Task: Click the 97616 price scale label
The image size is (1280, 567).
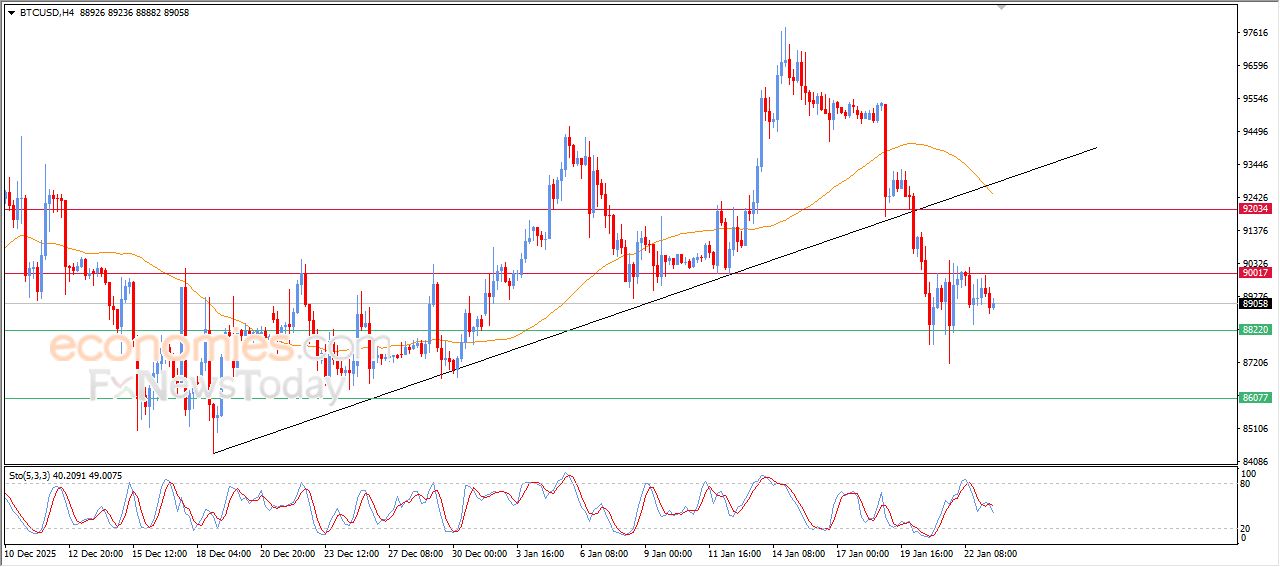Action: [1254, 33]
